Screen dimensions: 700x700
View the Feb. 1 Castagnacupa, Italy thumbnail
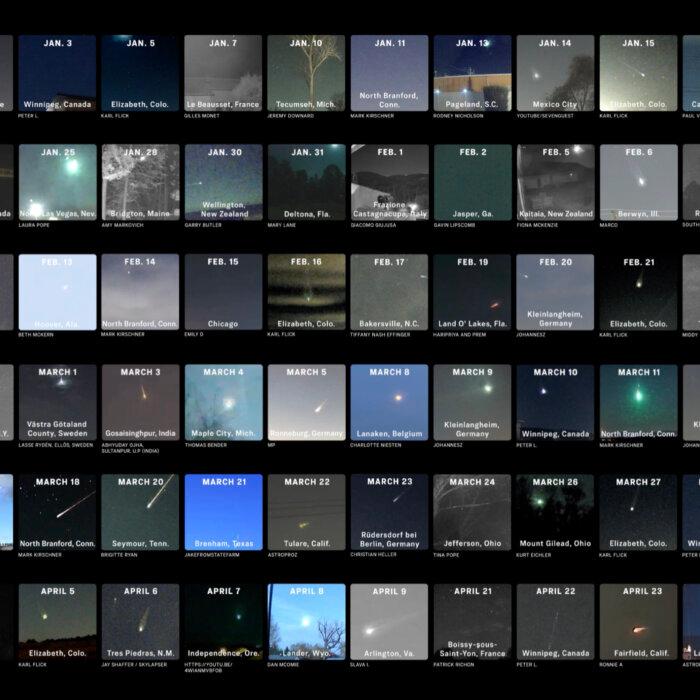390,182
